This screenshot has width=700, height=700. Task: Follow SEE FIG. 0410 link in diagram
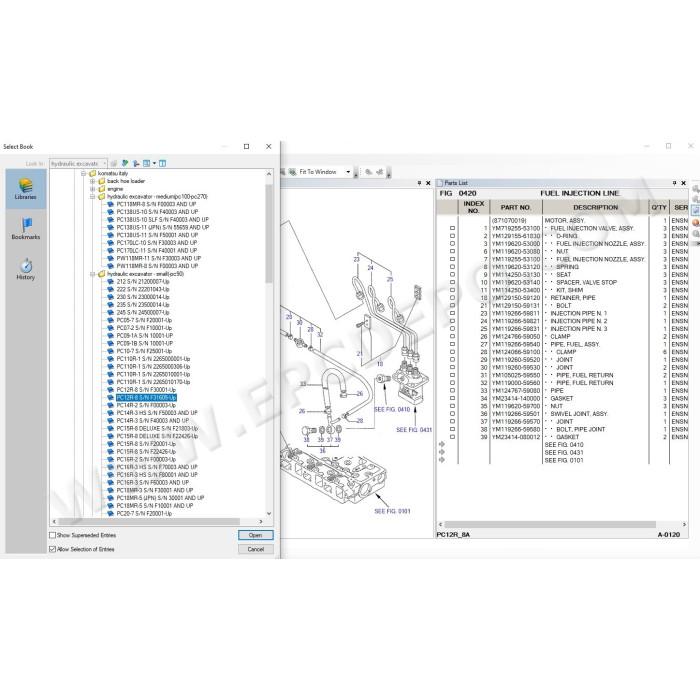pyautogui.click(x=392, y=409)
